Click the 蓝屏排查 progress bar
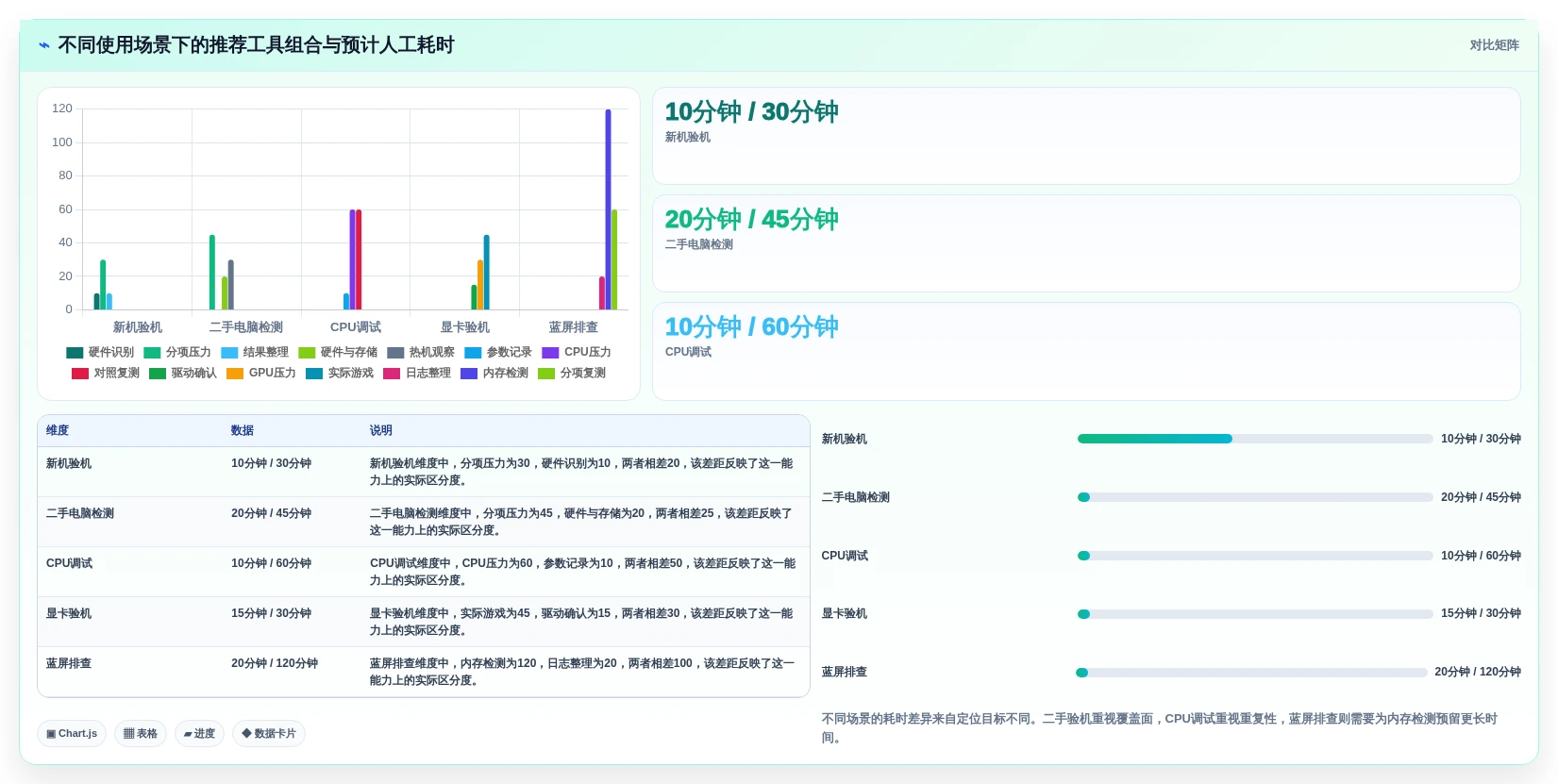 (1251, 673)
